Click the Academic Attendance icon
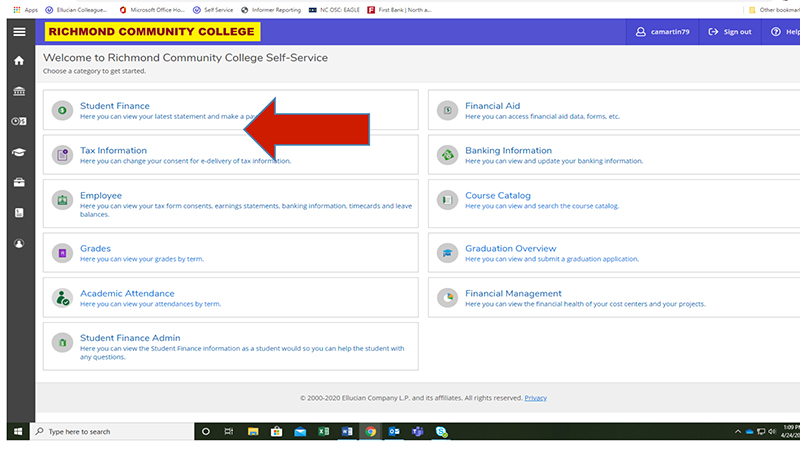The image size is (800, 450). tap(62, 298)
